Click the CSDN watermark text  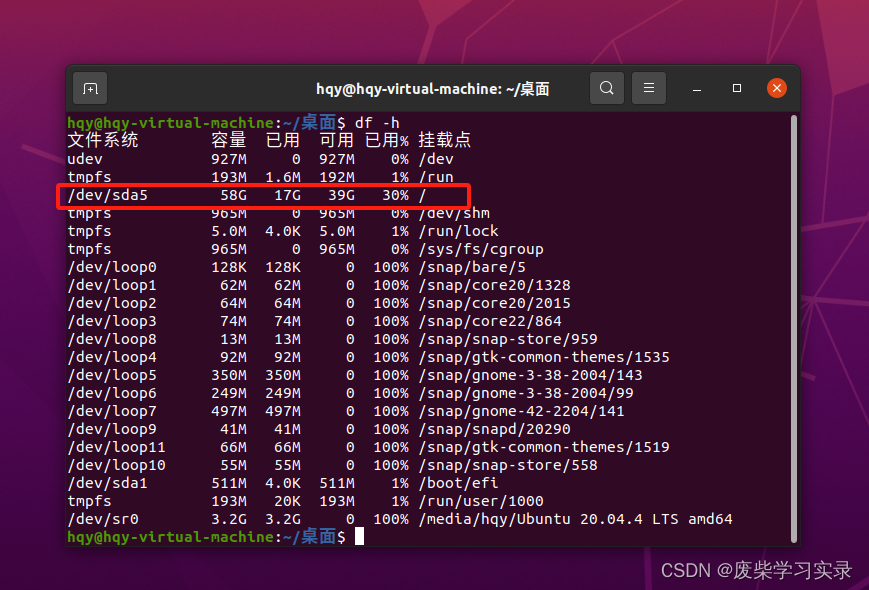[755, 570]
